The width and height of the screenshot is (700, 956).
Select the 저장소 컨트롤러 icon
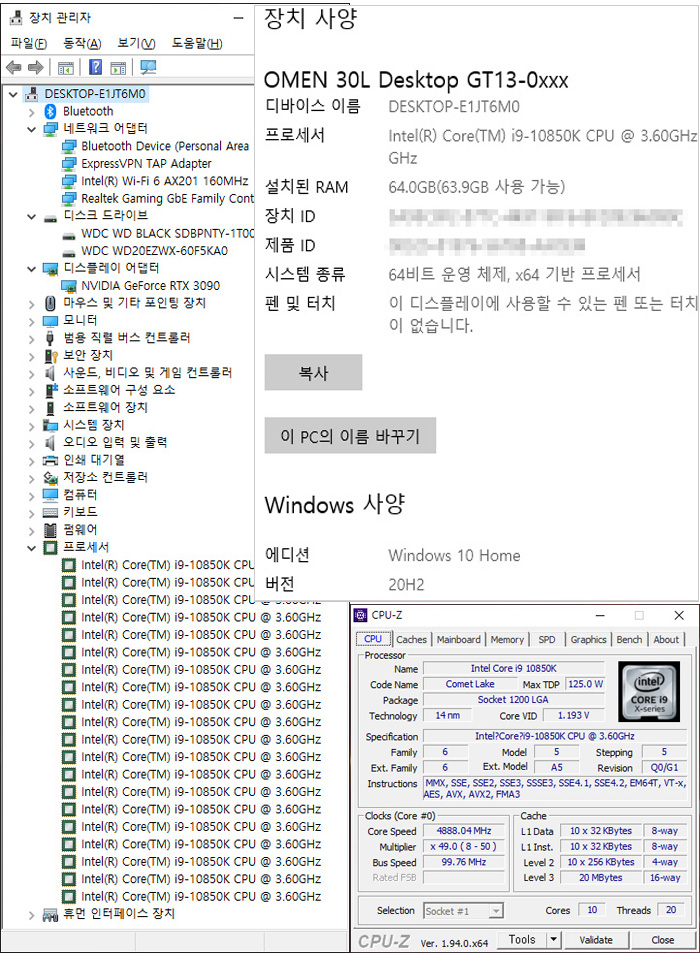(x=51, y=477)
